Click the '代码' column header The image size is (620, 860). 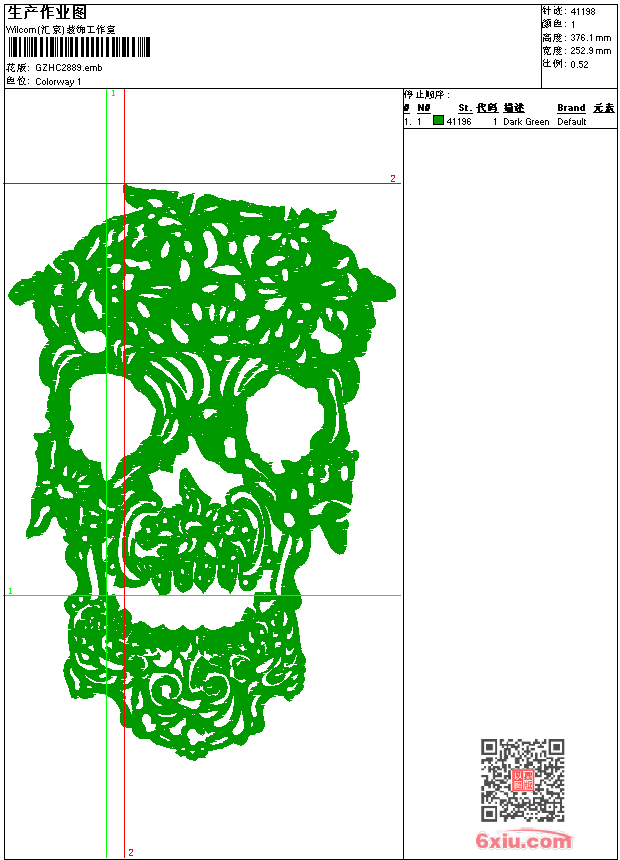(x=487, y=108)
